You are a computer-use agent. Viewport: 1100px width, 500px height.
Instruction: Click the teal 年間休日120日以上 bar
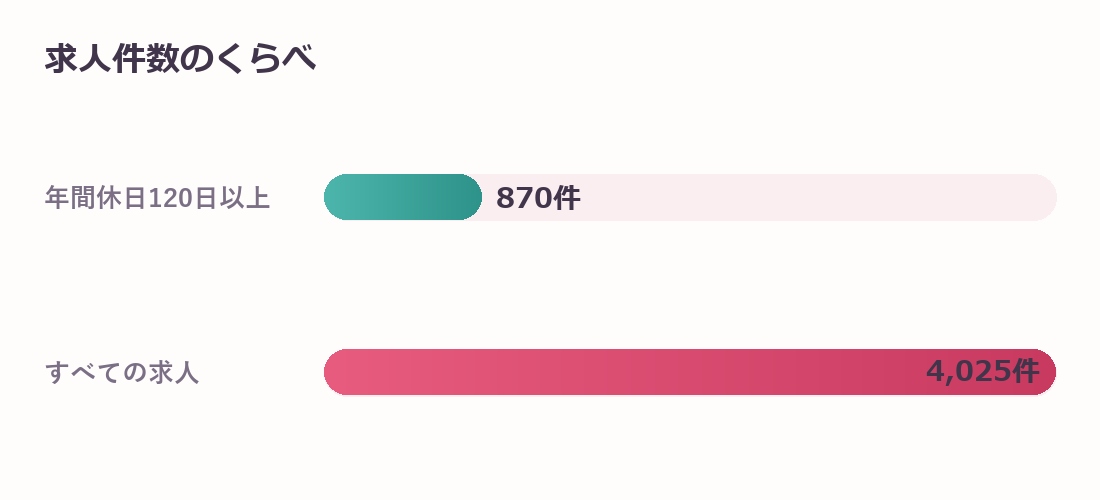(403, 197)
